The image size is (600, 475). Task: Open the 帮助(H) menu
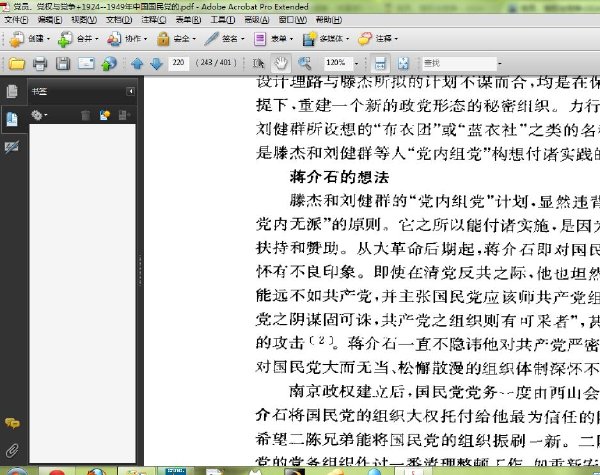pos(329,20)
